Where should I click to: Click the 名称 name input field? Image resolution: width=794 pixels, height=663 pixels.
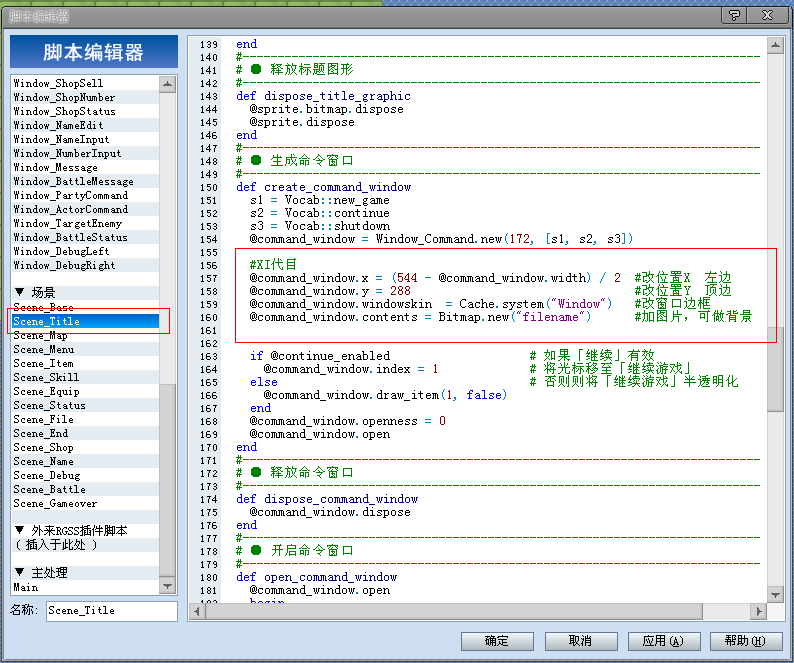point(111,611)
